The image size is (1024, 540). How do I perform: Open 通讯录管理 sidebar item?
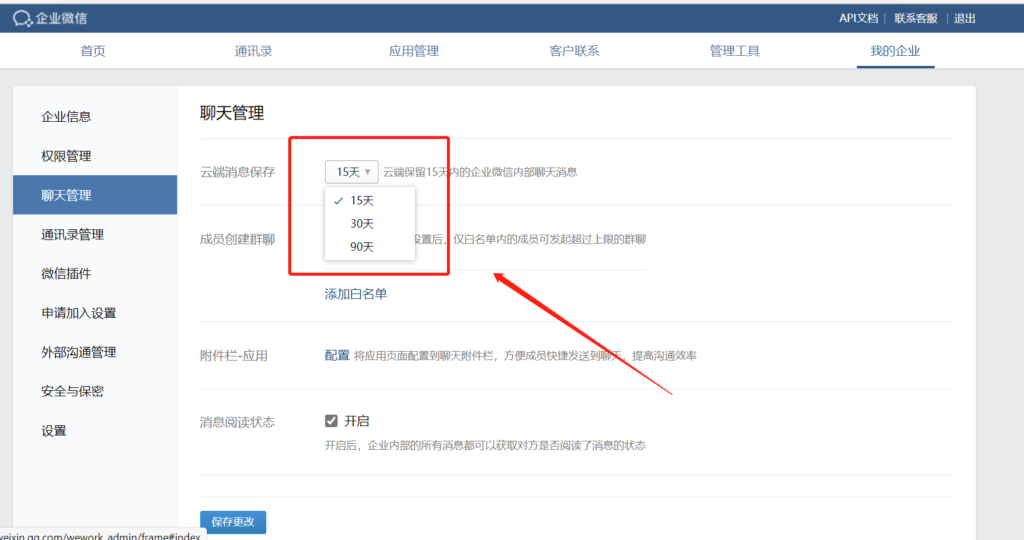tap(72, 235)
